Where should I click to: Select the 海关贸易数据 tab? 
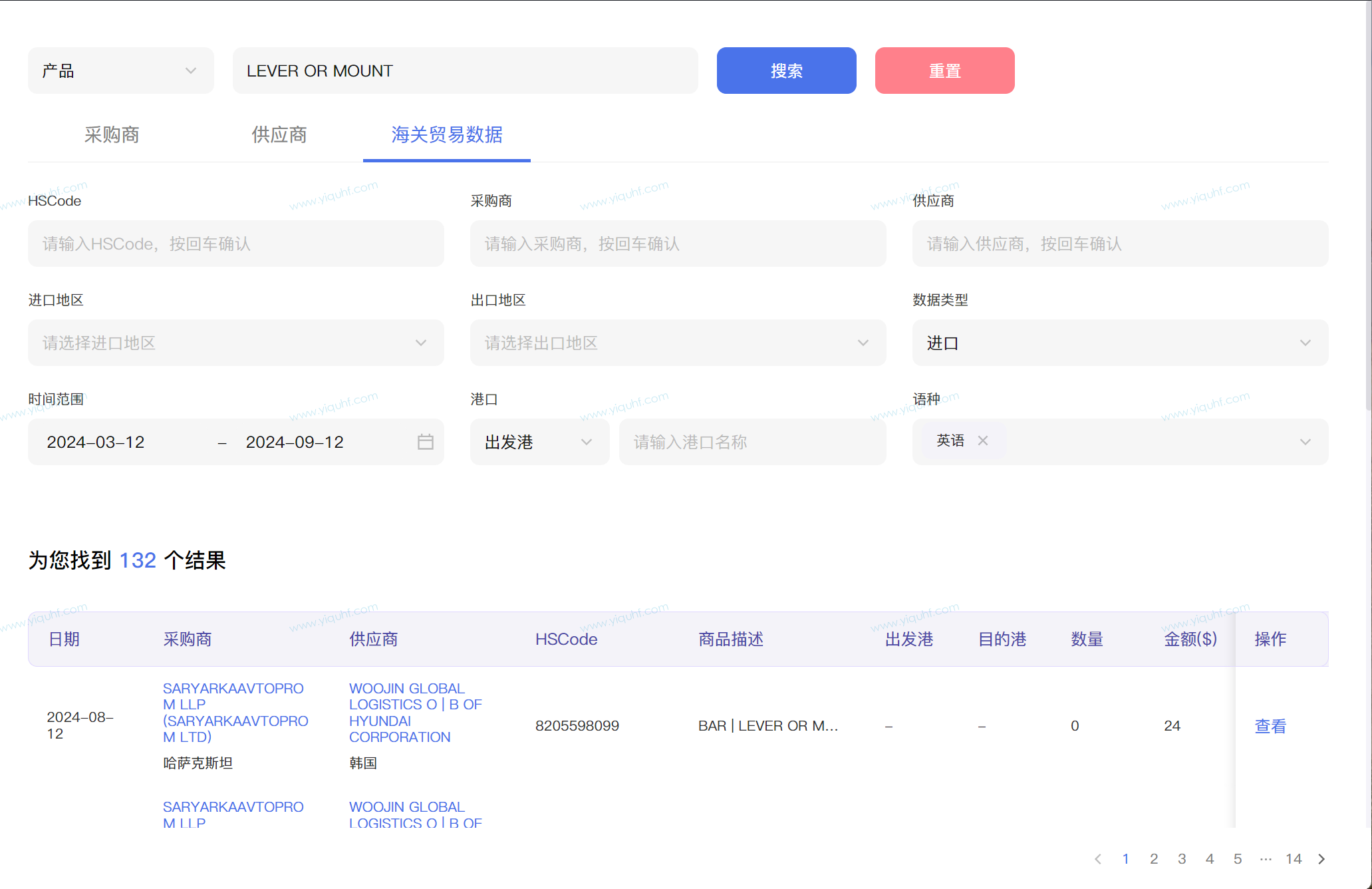(x=447, y=135)
